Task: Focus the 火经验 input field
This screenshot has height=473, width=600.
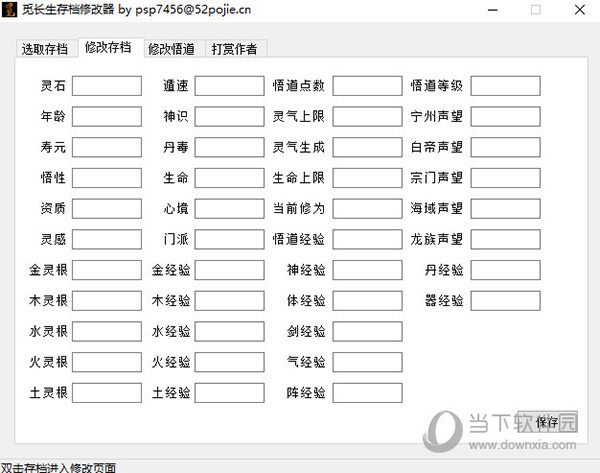Action: pos(229,362)
